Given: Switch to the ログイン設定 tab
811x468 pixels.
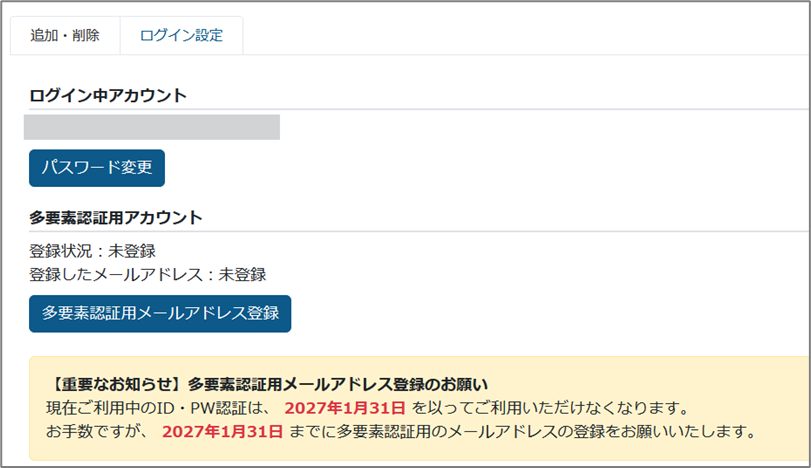Looking at the screenshot, I should point(181,35).
